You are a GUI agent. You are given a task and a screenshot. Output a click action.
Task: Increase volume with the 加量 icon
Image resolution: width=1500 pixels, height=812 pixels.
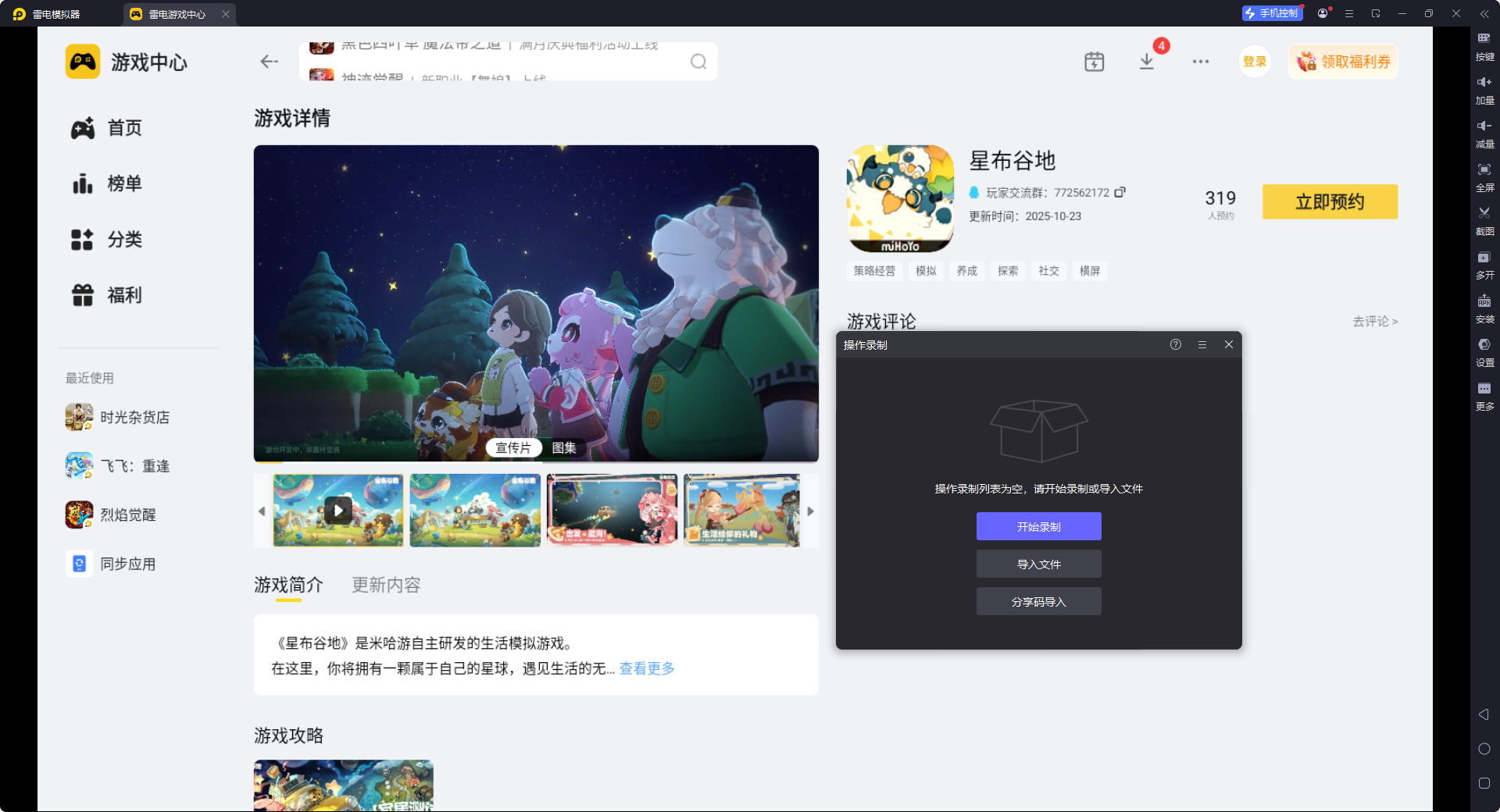tap(1484, 89)
